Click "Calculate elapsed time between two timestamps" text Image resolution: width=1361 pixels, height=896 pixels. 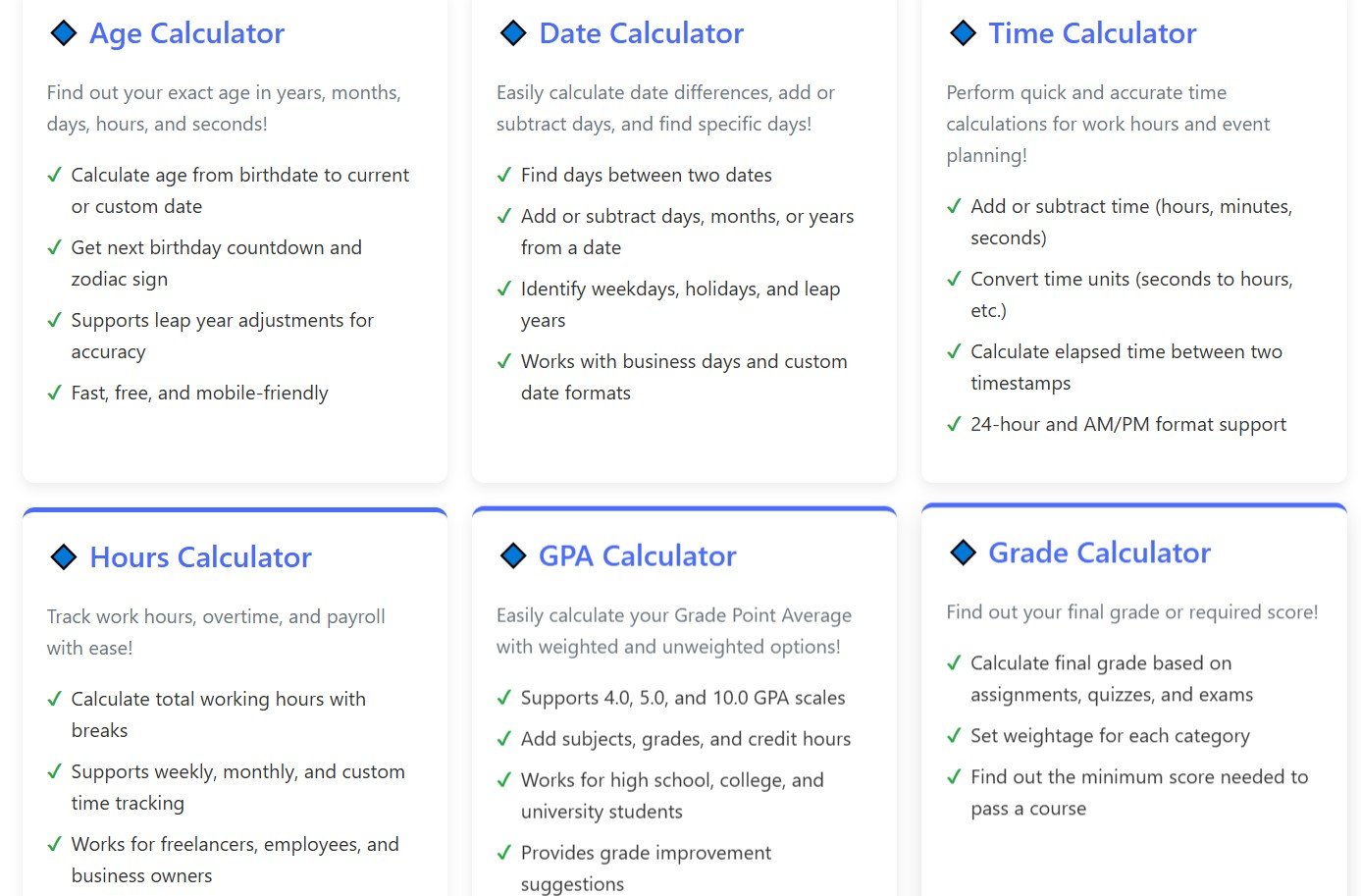tap(1125, 367)
